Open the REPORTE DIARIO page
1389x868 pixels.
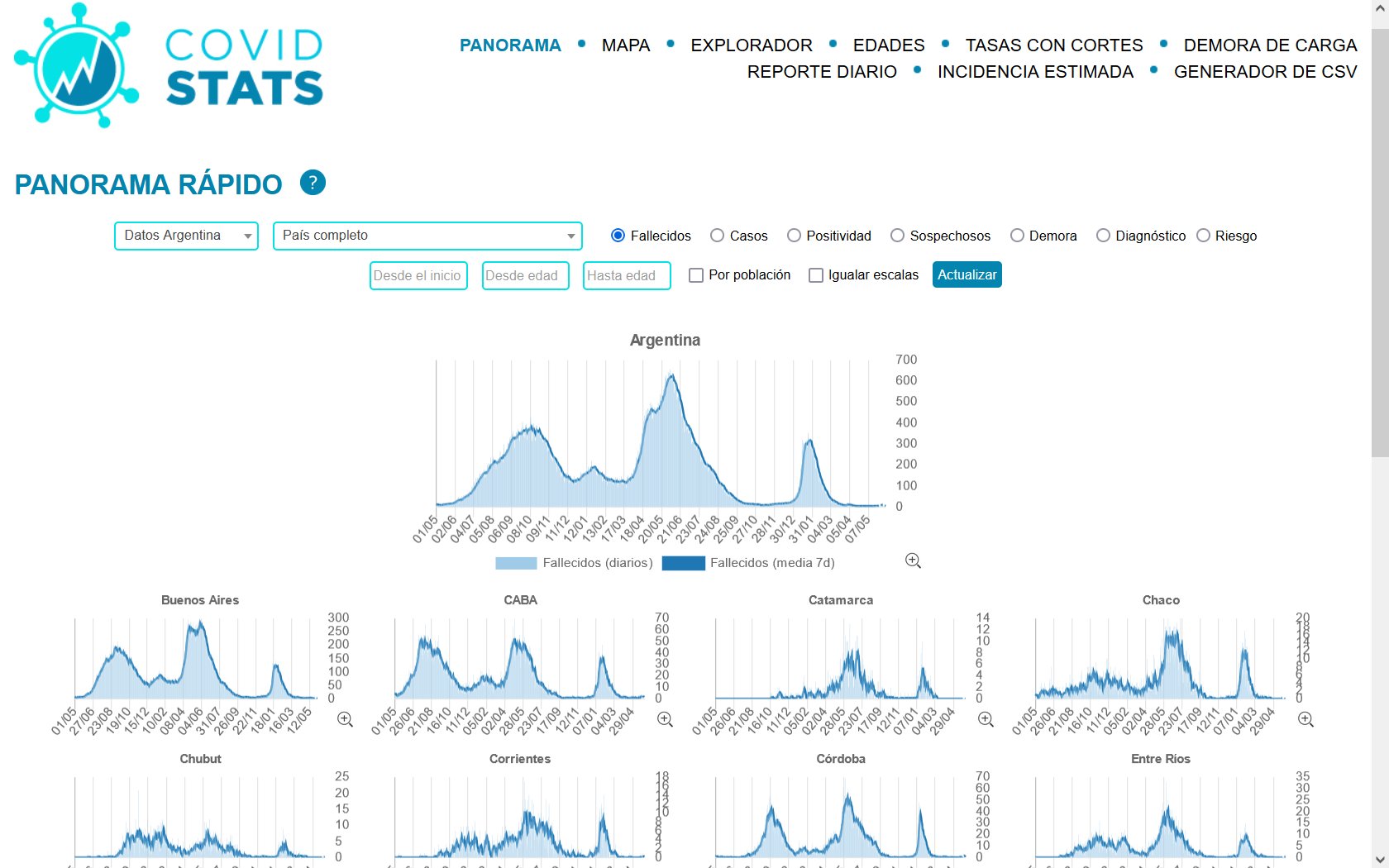(822, 72)
